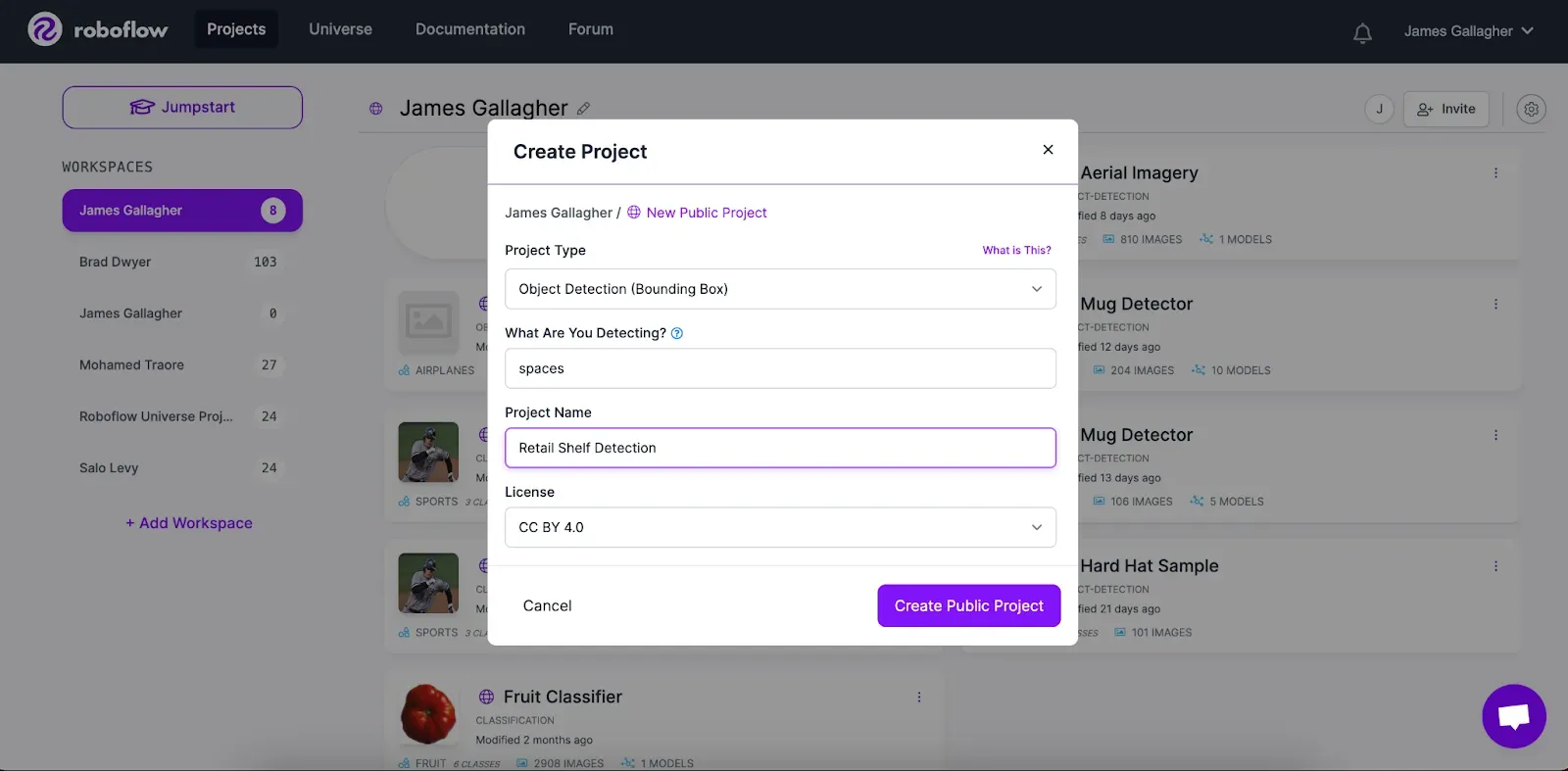The width and height of the screenshot is (1568, 771).
Task: Close the Create Project dialog
Action: 1048,150
